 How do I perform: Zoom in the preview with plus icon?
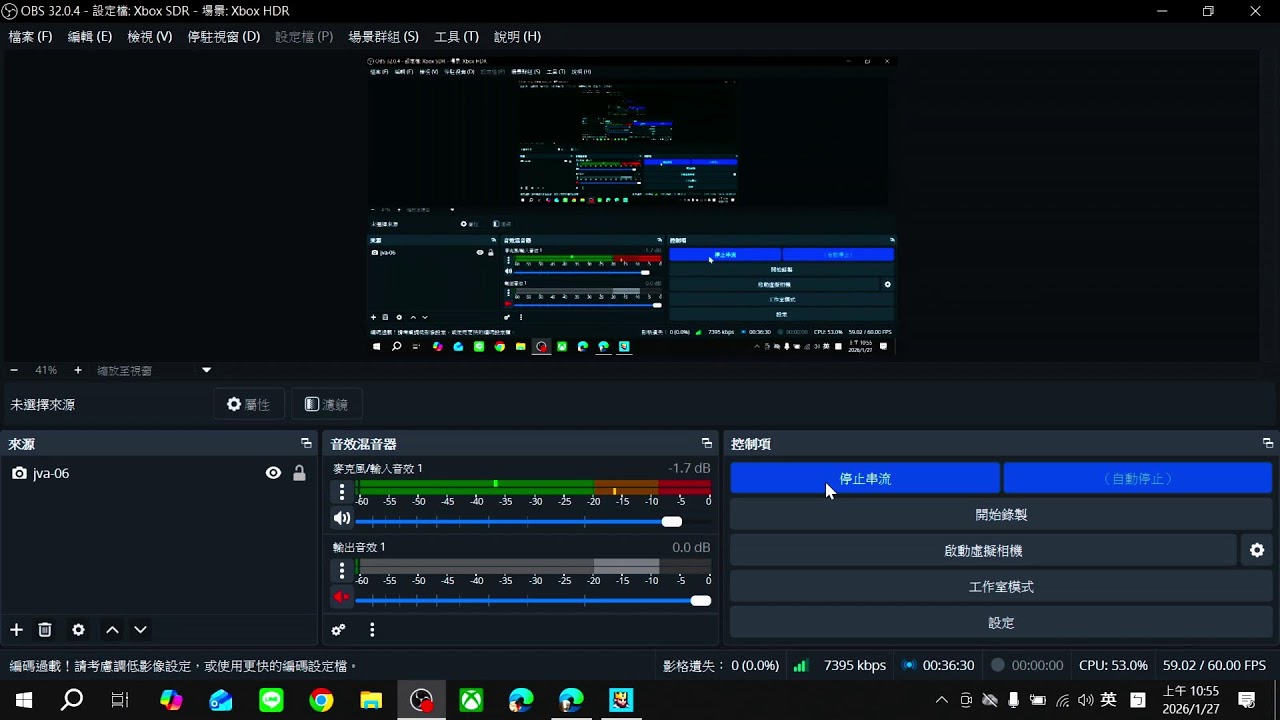[x=78, y=370]
